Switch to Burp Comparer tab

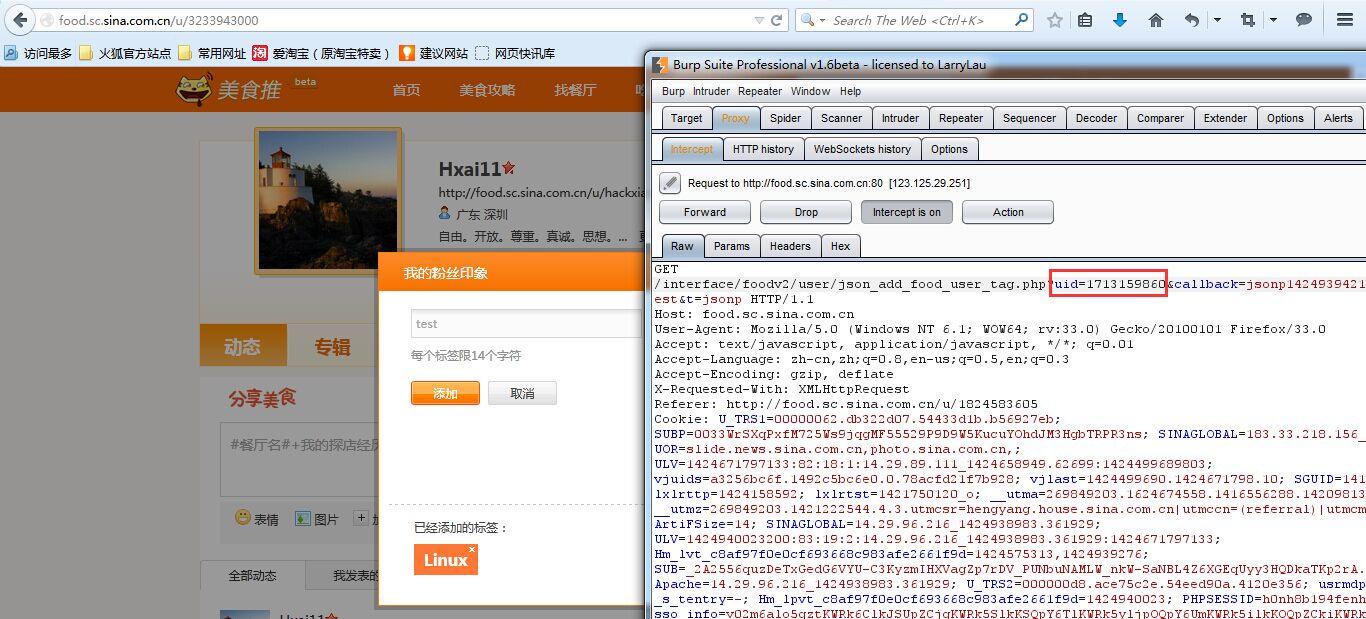[1160, 118]
